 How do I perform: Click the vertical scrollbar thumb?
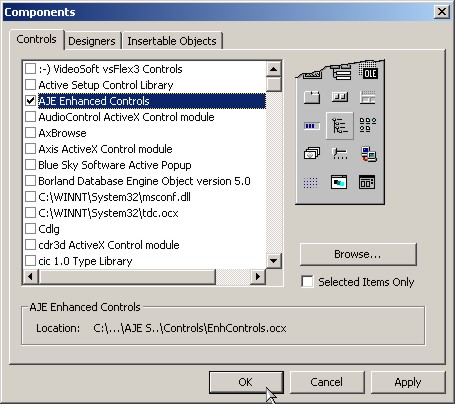(x=274, y=84)
